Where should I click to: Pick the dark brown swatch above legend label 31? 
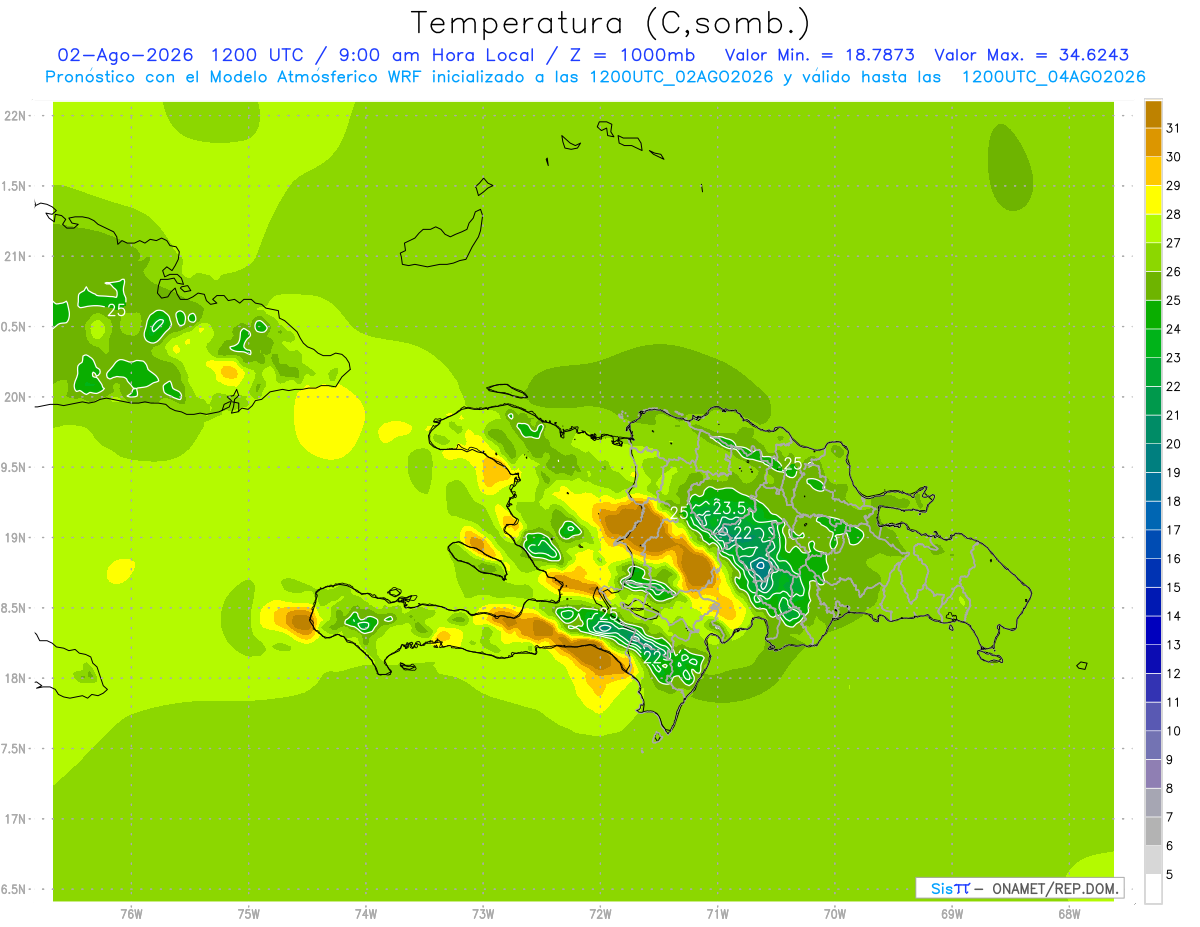[x=1153, y=114]
